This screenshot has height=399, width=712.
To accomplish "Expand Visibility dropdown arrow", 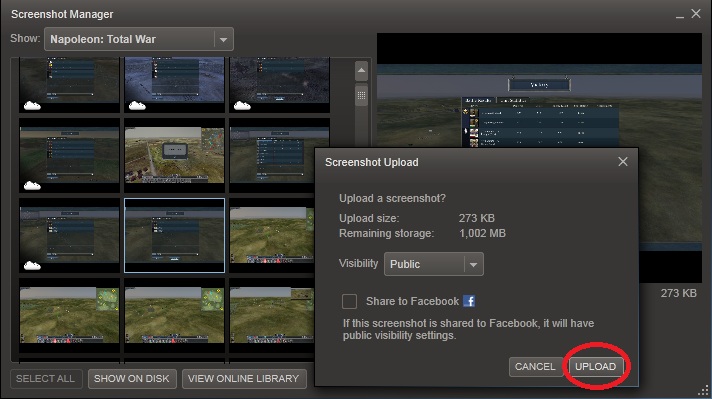I will [474, 264].
